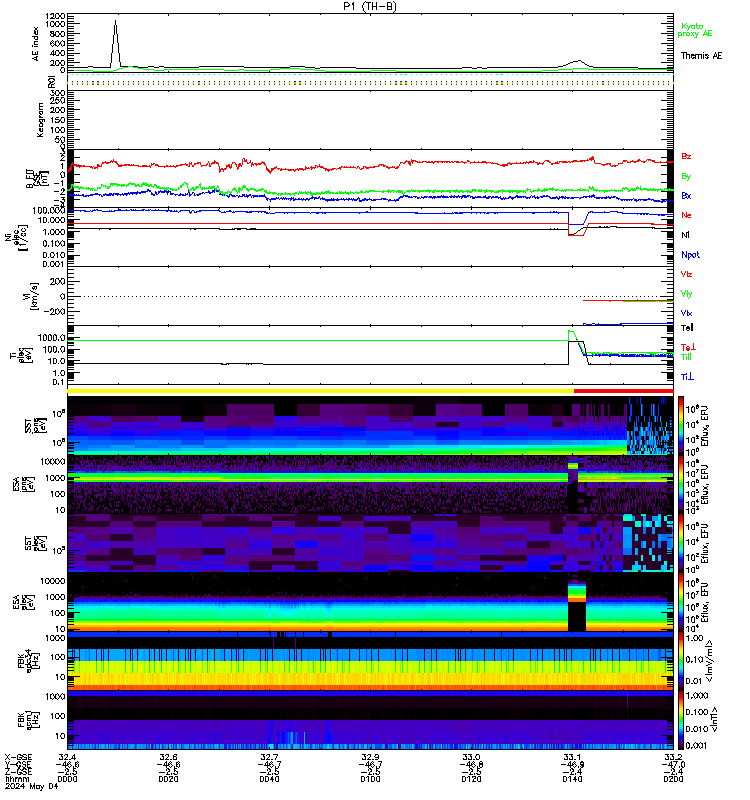Click the plot title "P1 (TH-B)"
This screenshot has height=800, width=750.
tap(370, 6)
